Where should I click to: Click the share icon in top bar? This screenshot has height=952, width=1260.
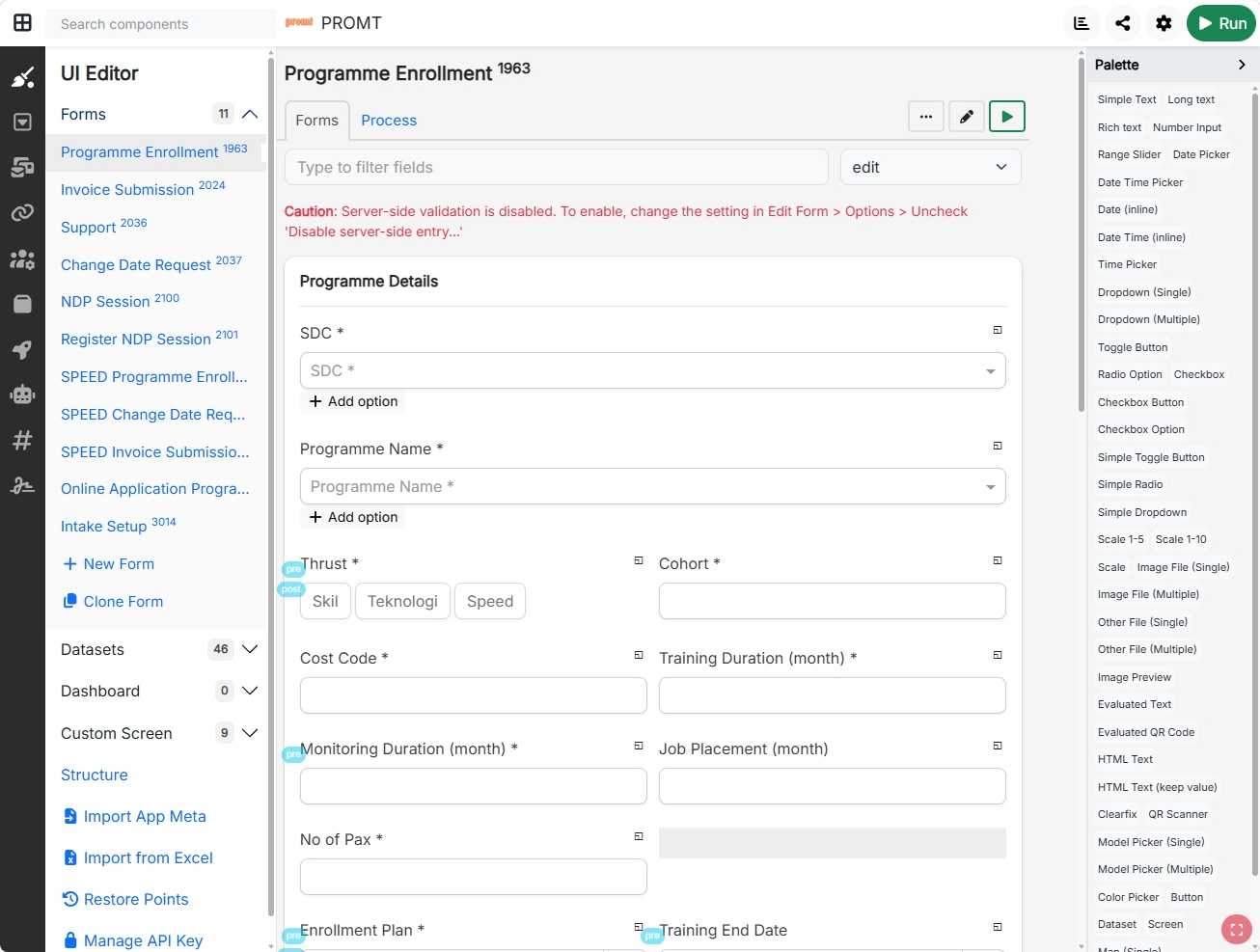click(1123, 23)
